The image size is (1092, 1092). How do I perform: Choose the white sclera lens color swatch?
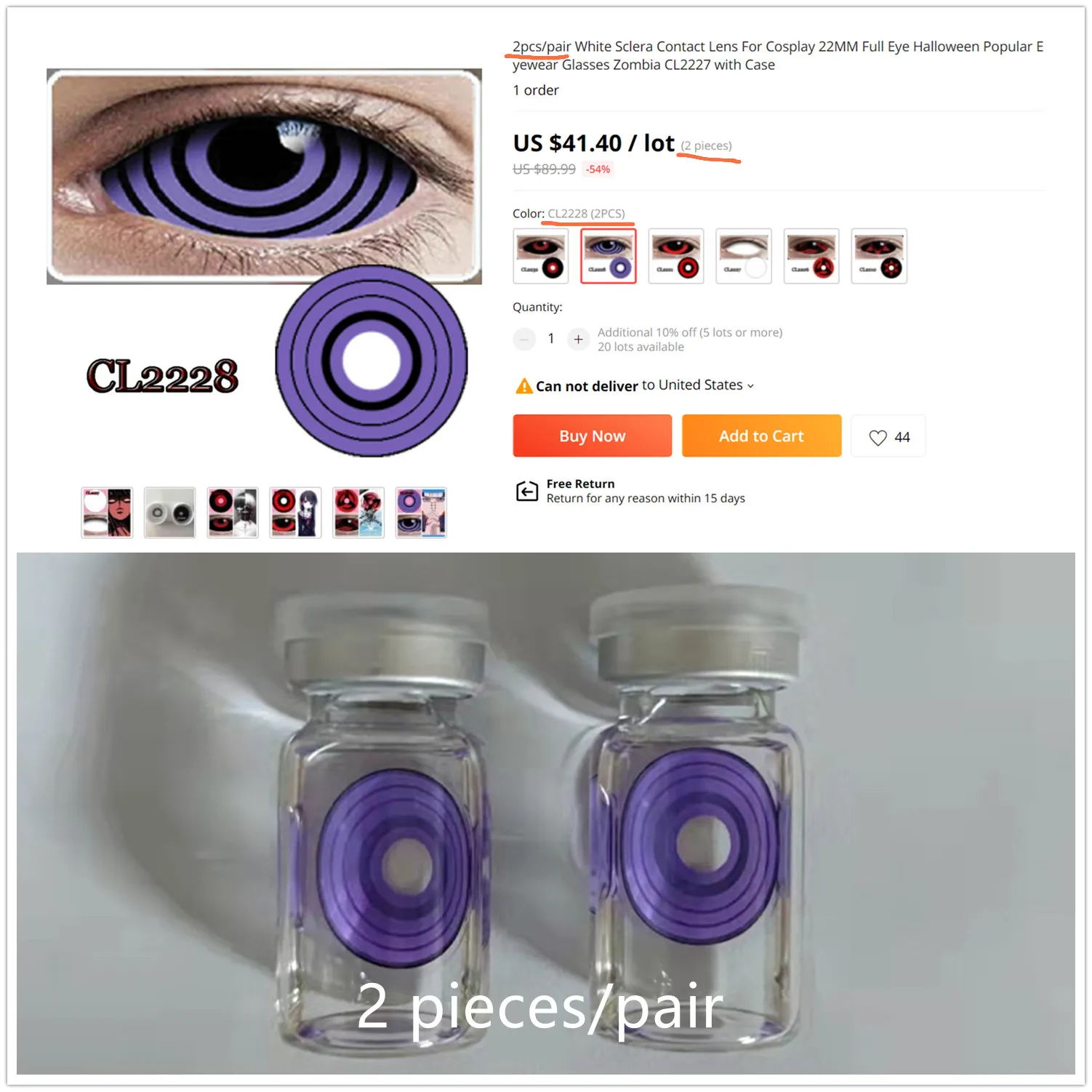(744, 256)
